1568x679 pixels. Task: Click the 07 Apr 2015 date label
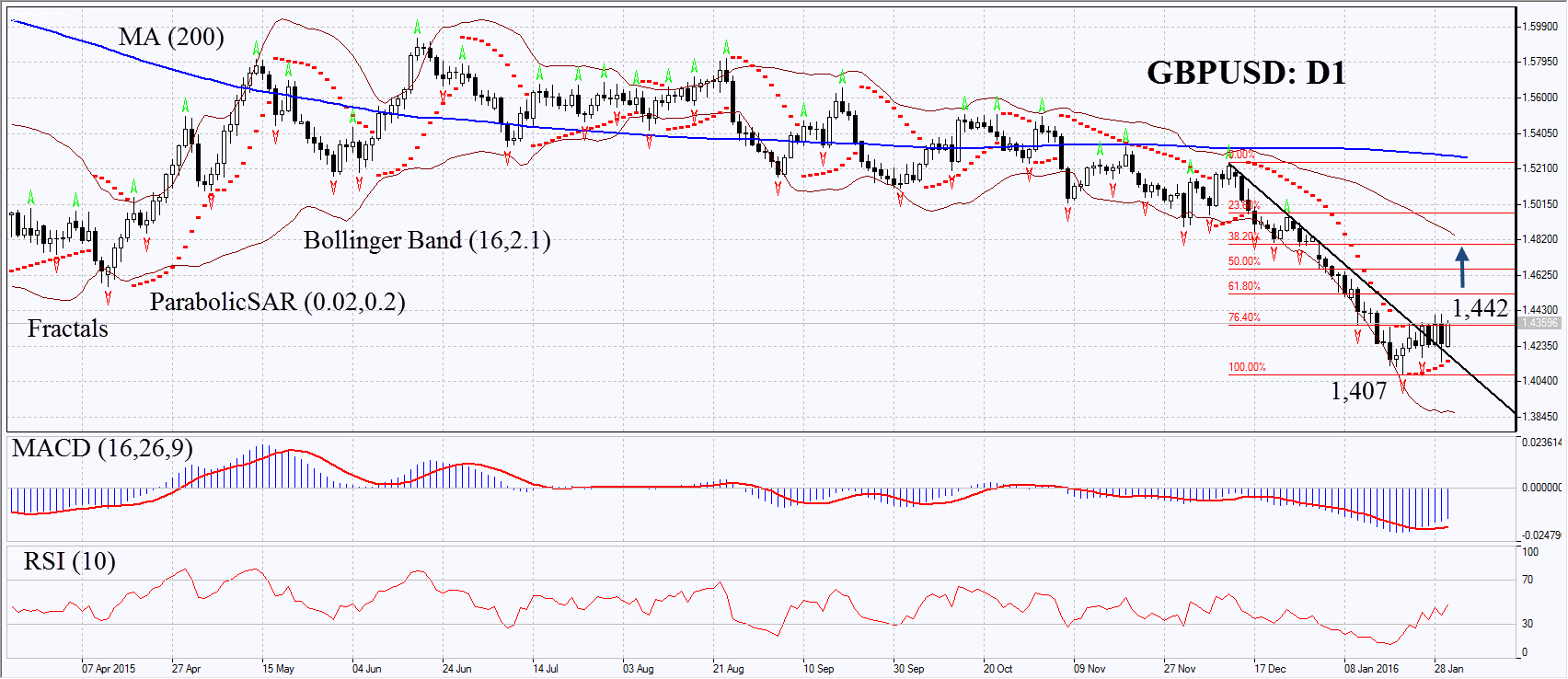coord(109,669)
